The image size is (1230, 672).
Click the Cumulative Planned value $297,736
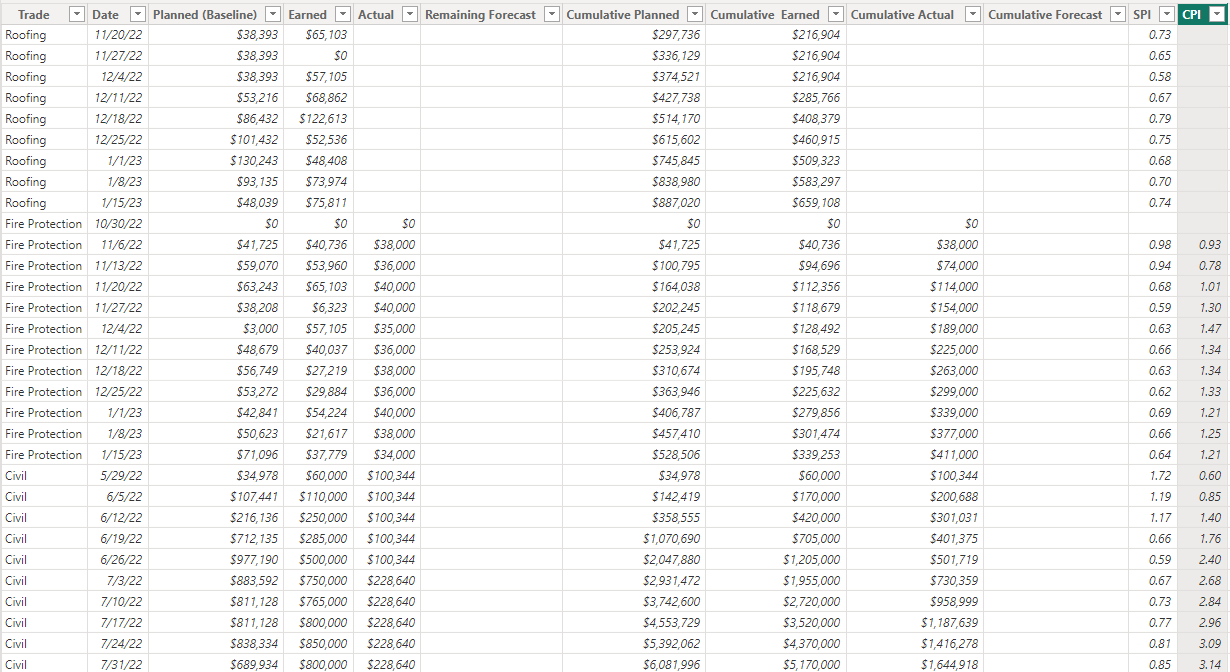click(676, 35)
